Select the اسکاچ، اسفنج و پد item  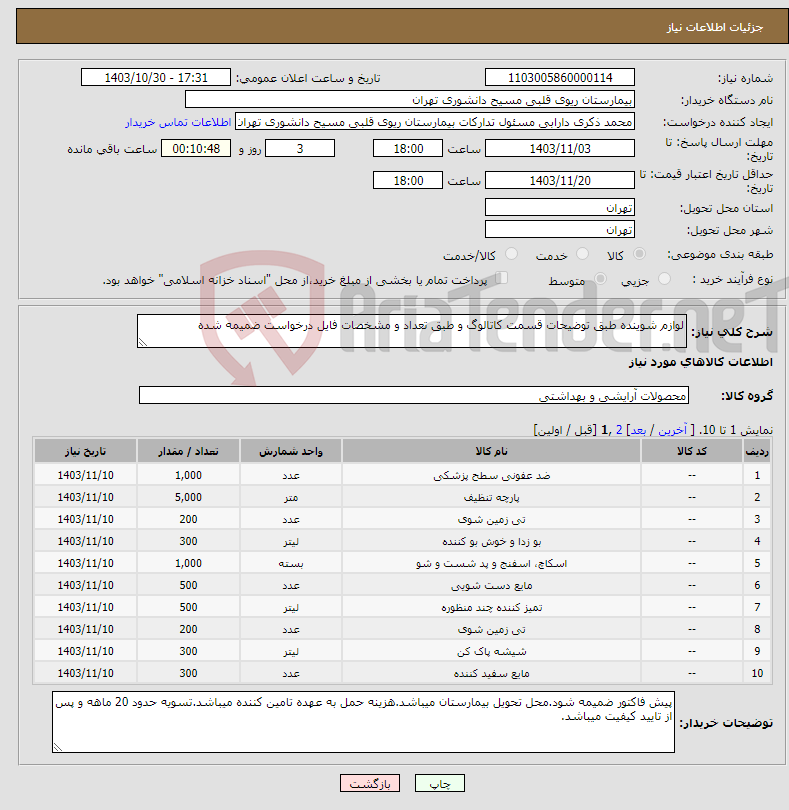point(491,564)
